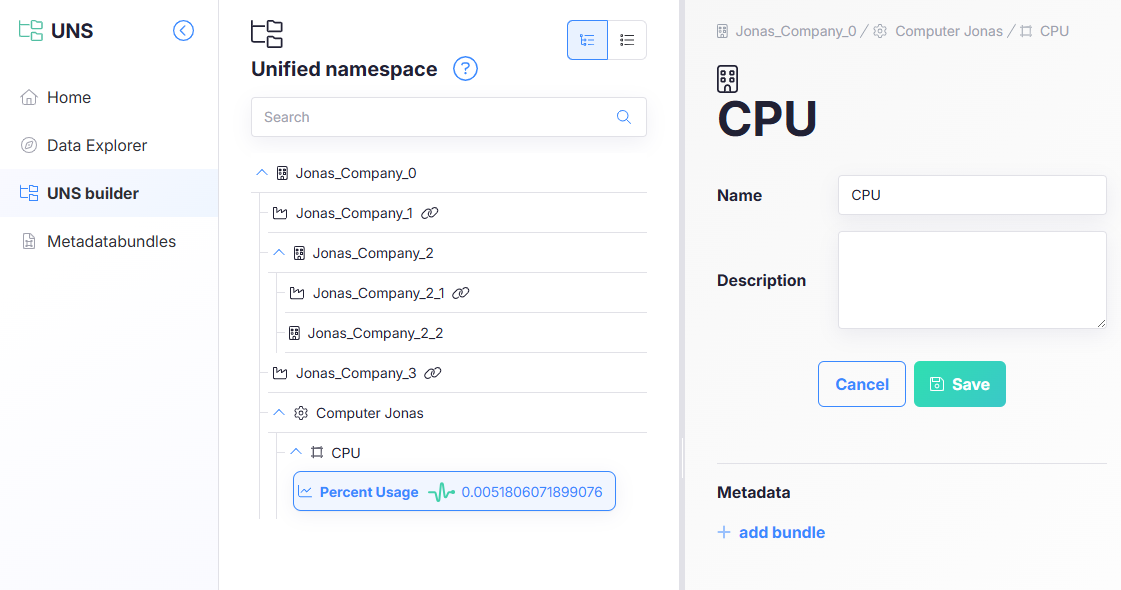
Task: Click the live signal pulse icon
Action: (x=441, y=492)
